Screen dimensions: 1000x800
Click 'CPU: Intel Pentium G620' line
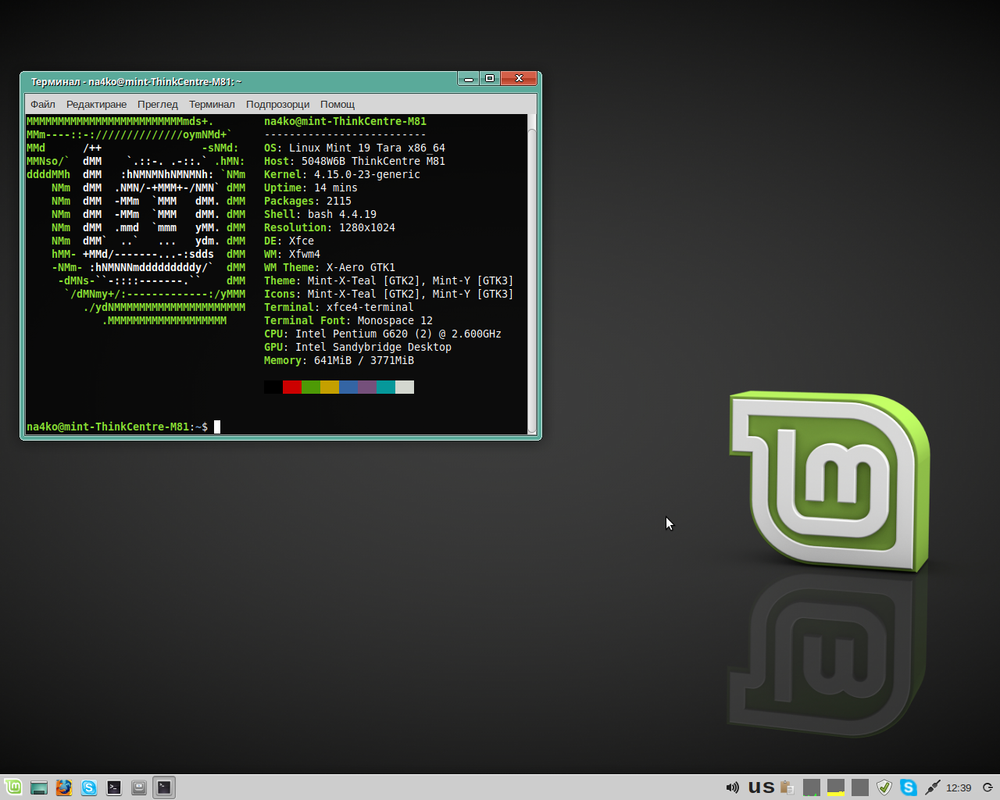pos(383,334)
